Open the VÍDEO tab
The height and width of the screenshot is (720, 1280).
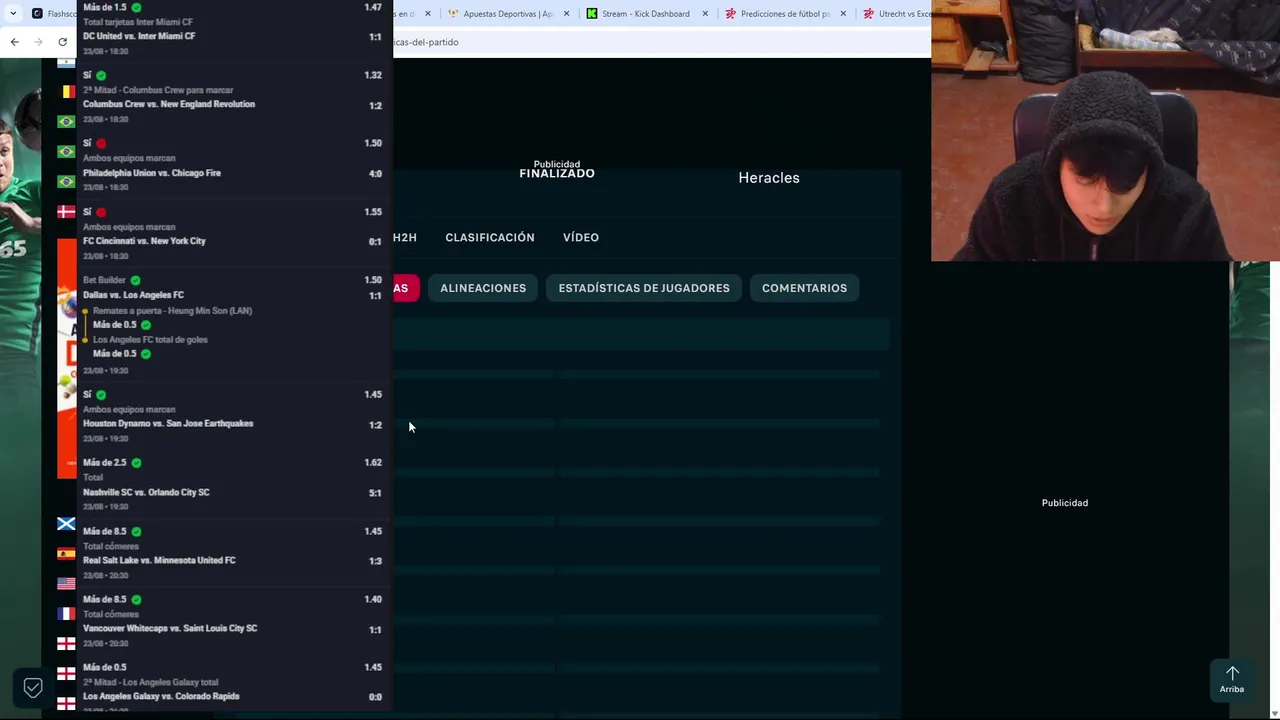tap(581, 238)
